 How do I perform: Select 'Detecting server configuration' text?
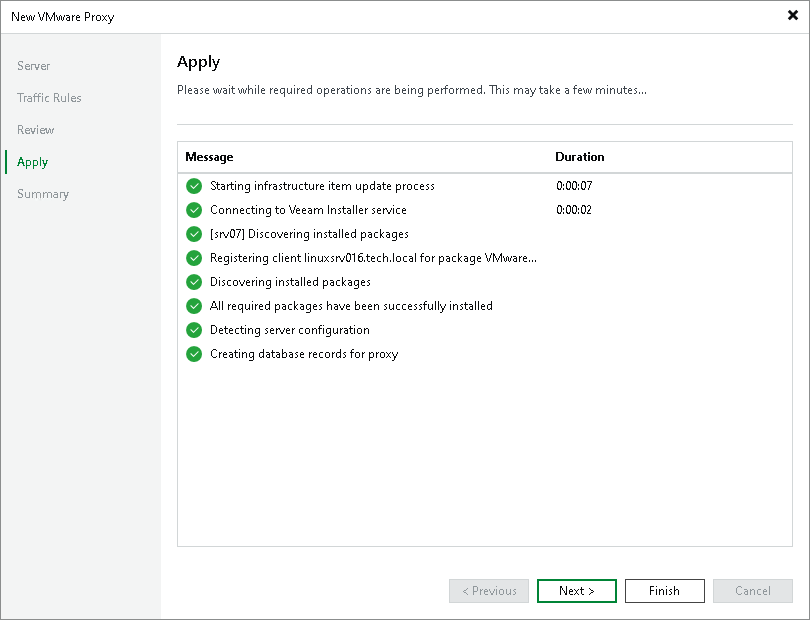pyautogui.click(x=290, y=330)
